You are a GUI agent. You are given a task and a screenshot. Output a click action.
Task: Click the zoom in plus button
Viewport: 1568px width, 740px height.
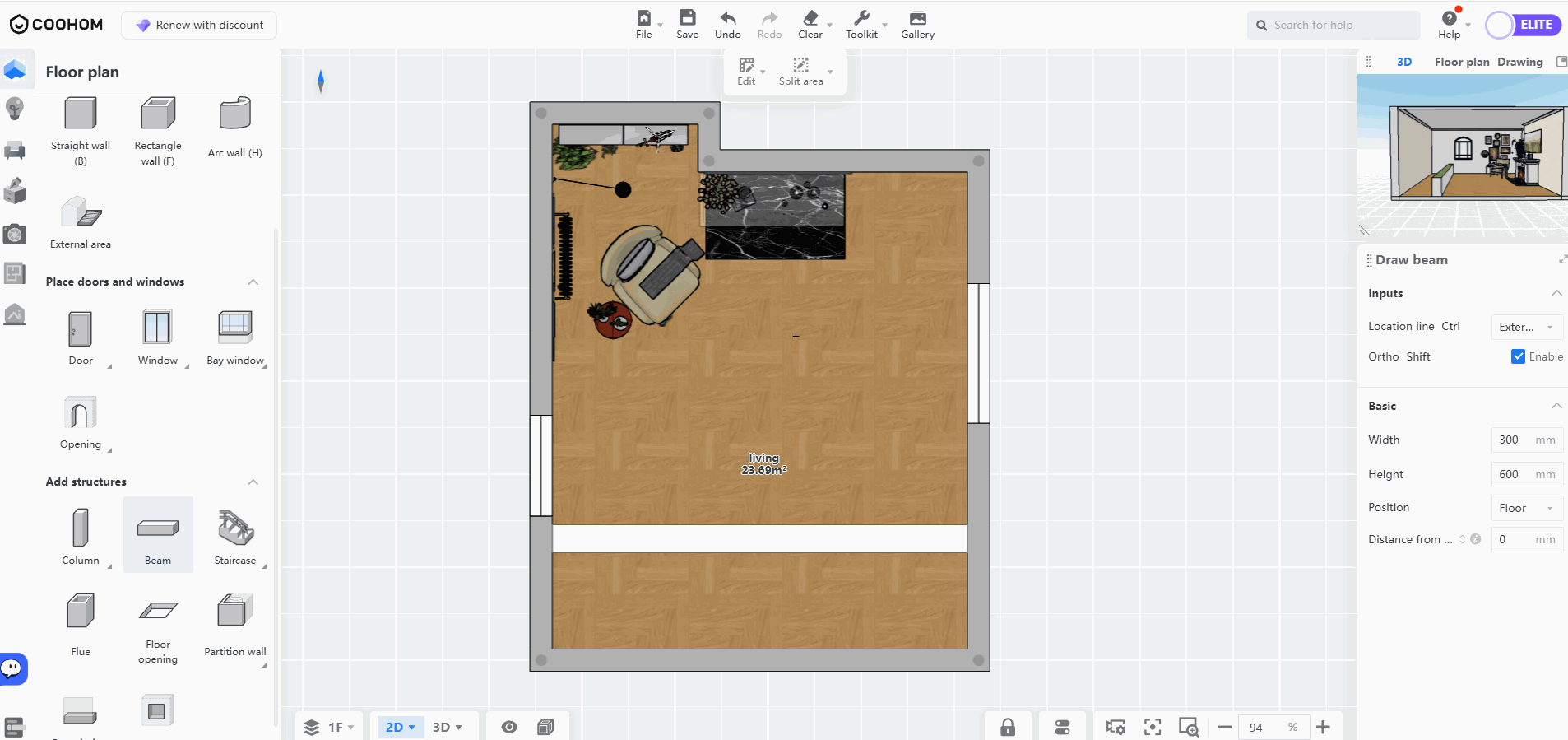[1323, 727]
